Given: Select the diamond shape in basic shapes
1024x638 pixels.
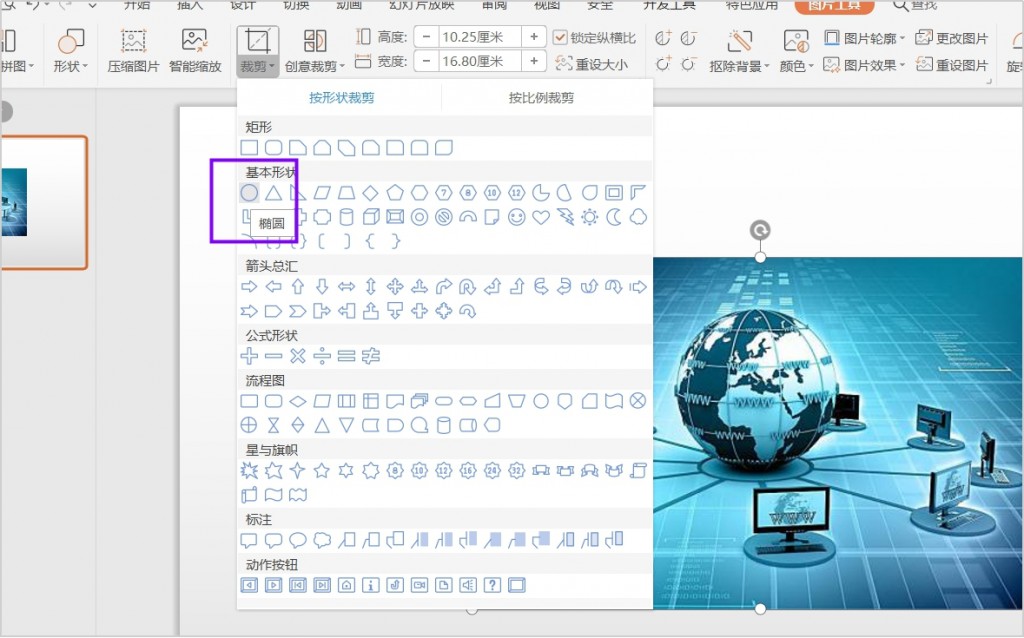Looking at the screenshot, I should pyautogui.click(x=370, y=193).
